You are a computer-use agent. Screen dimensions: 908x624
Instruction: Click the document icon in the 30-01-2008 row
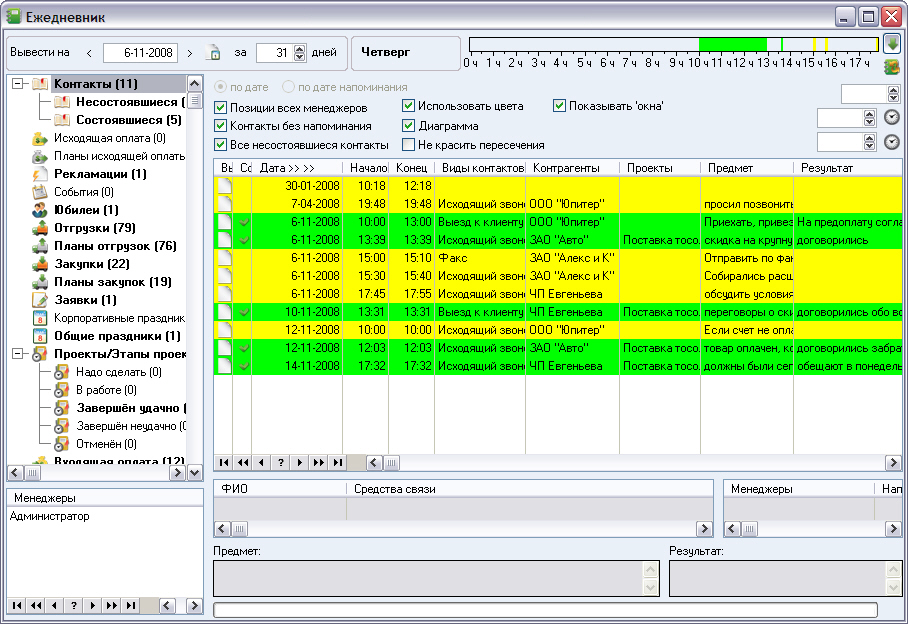(x=225, y=186)
